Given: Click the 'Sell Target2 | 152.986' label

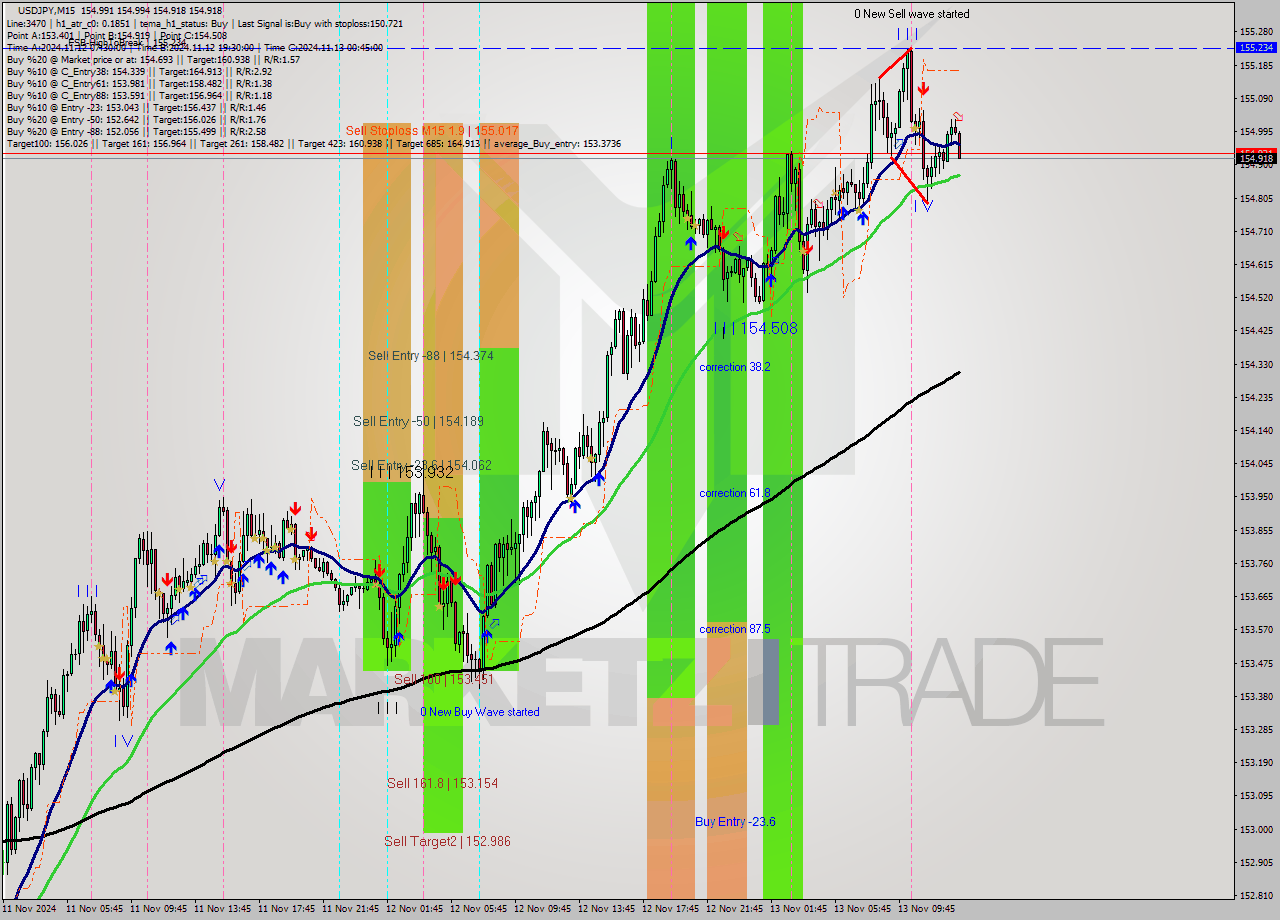Looking at the screenshot, I should [447, 841].
